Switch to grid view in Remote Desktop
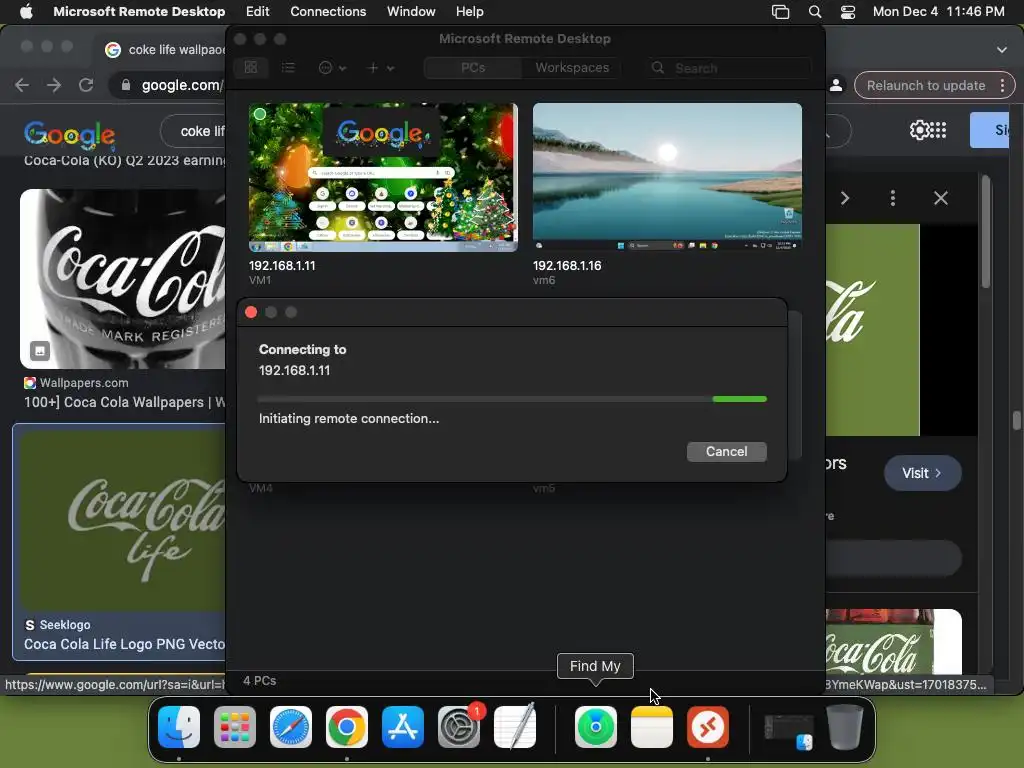Image resolution: width=1024 pixels, height=768 pixels. (x=251, y=67)
